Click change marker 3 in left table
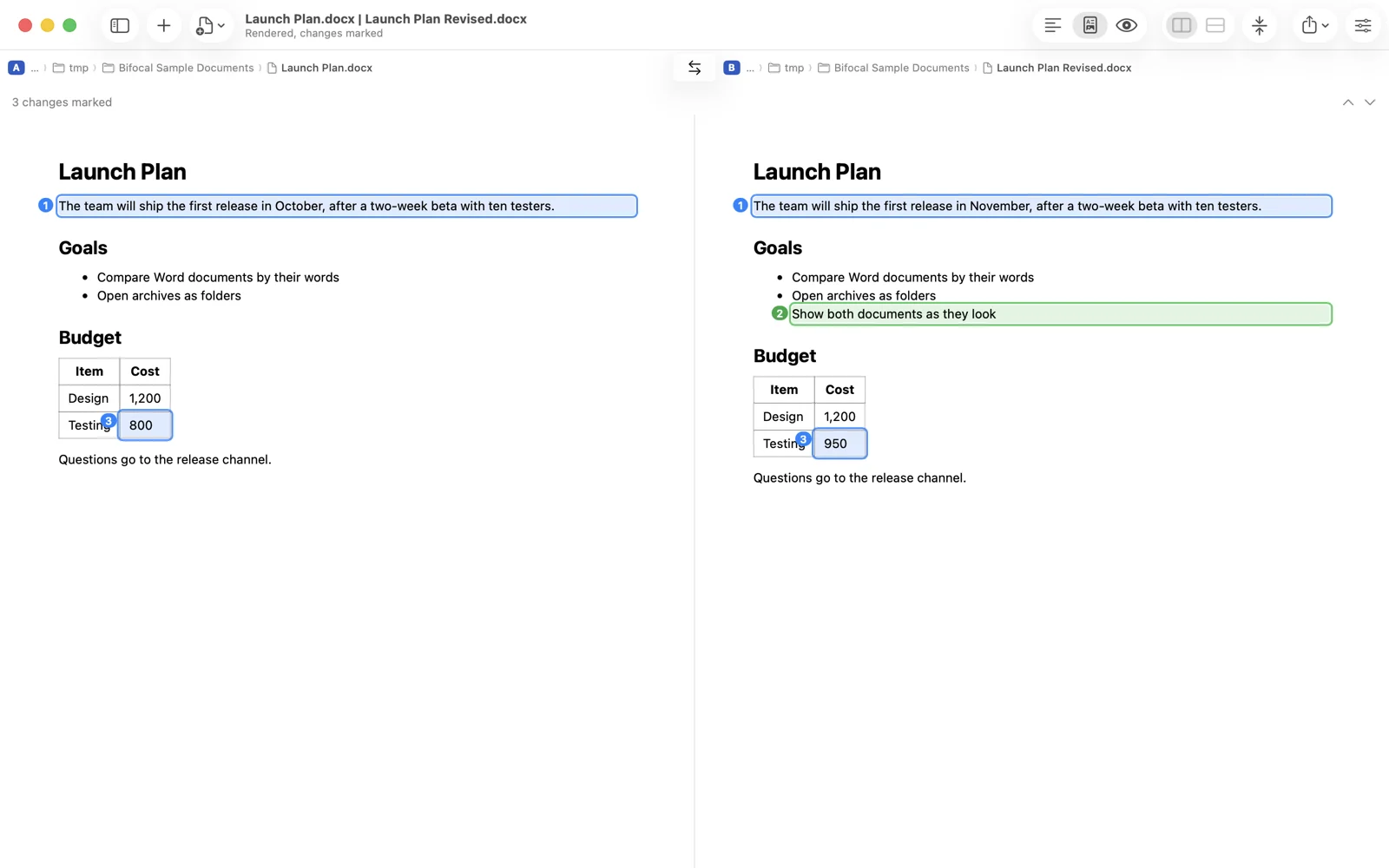 pyautogui.click(x=109, y=420)
